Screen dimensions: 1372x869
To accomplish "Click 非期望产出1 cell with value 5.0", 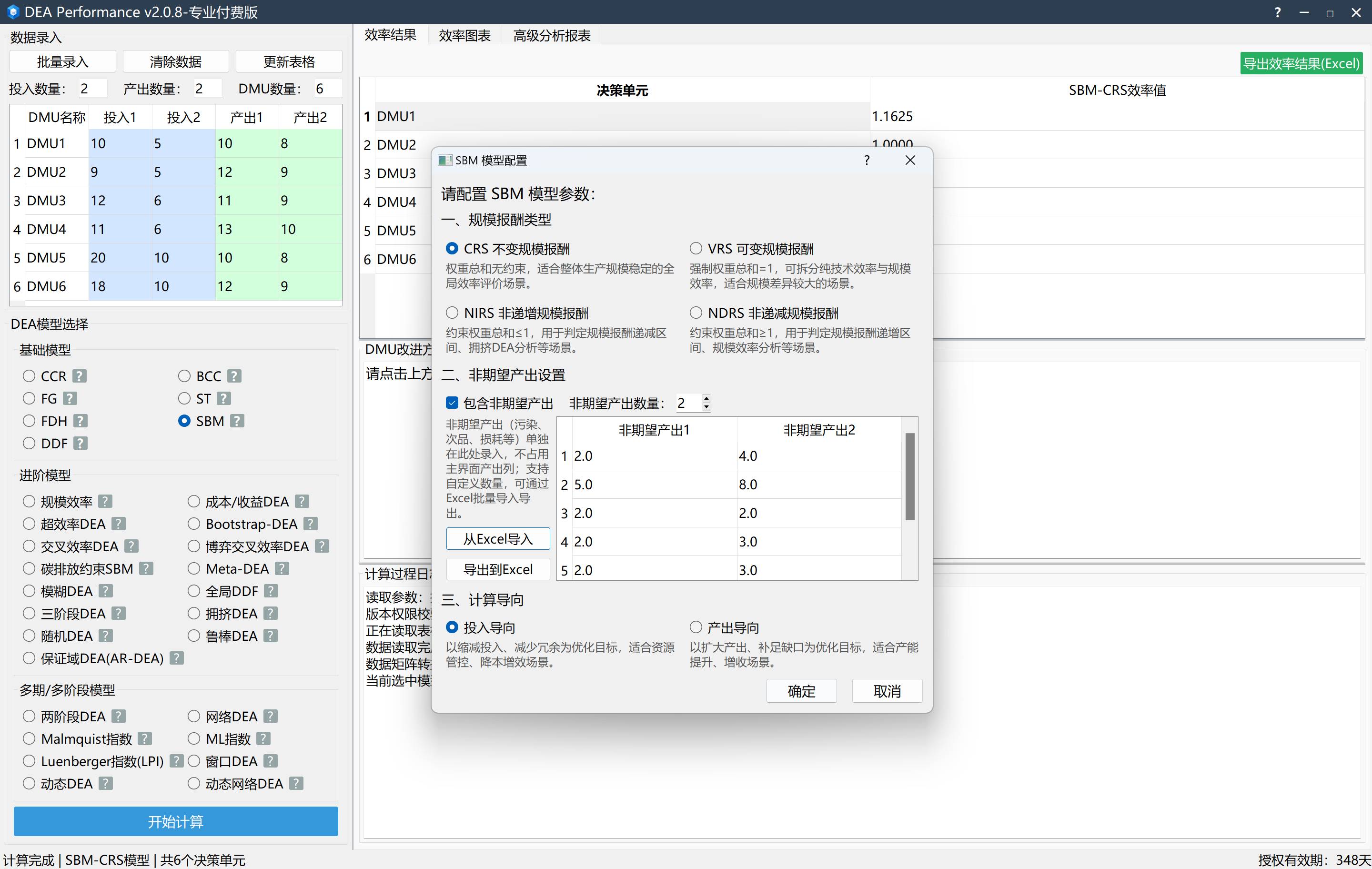I will (654, 485).
